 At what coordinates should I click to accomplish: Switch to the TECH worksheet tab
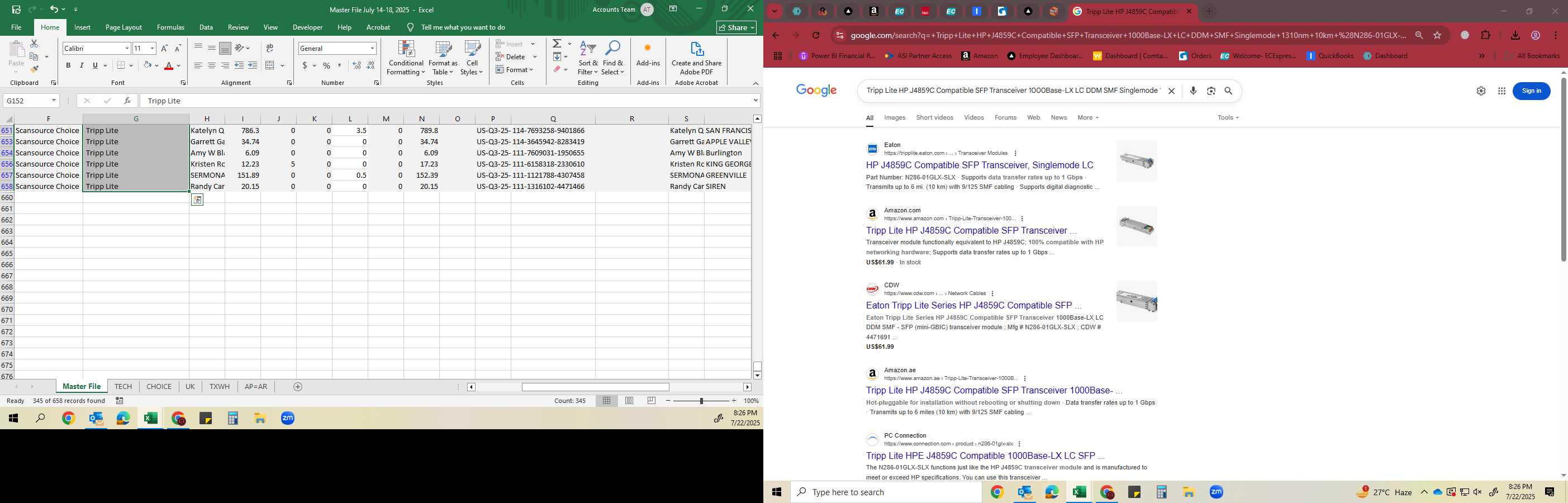123,387
